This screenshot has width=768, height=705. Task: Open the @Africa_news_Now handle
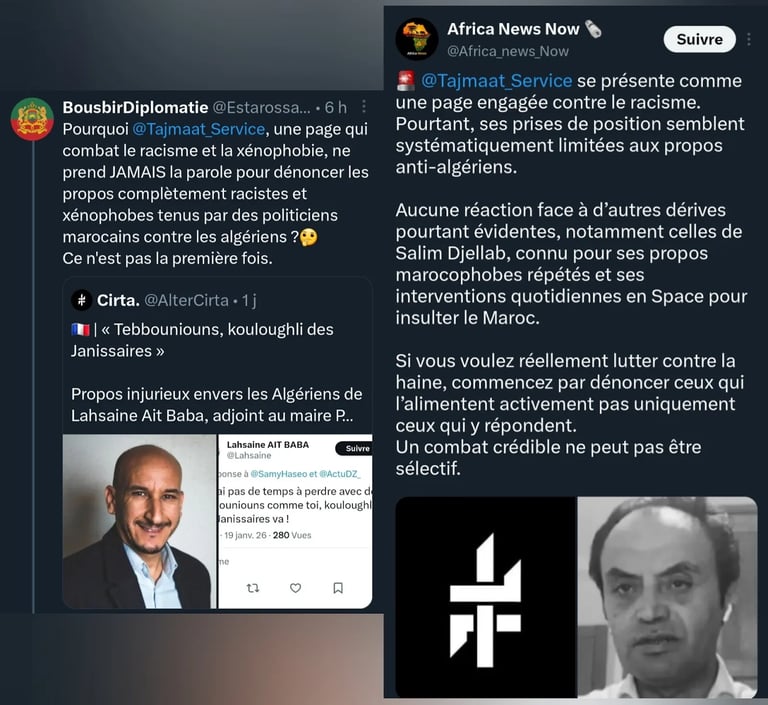[x=508, y=51]
